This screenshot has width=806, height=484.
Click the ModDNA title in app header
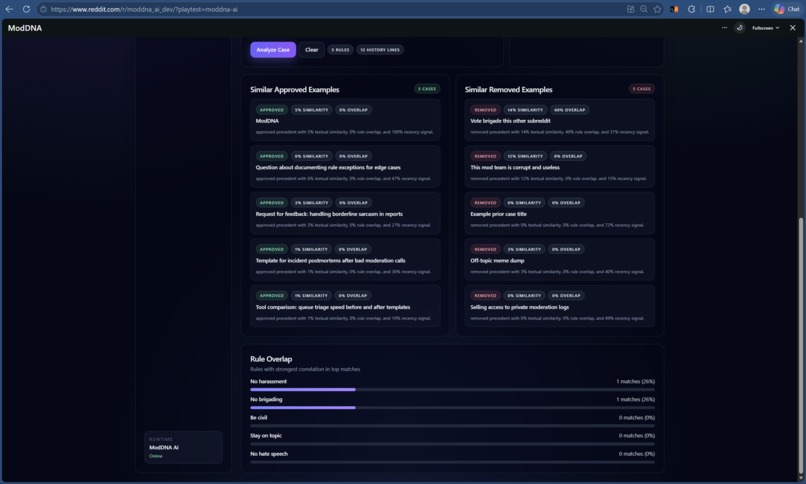25,28
